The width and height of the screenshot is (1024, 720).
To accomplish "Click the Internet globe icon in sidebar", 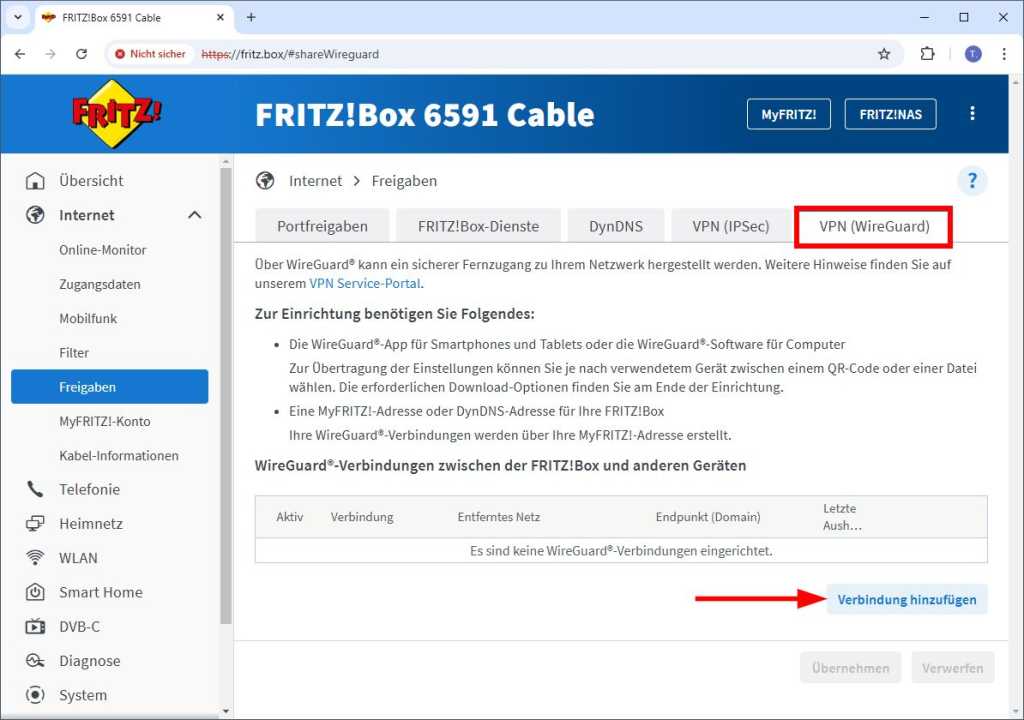I will 36,215.
